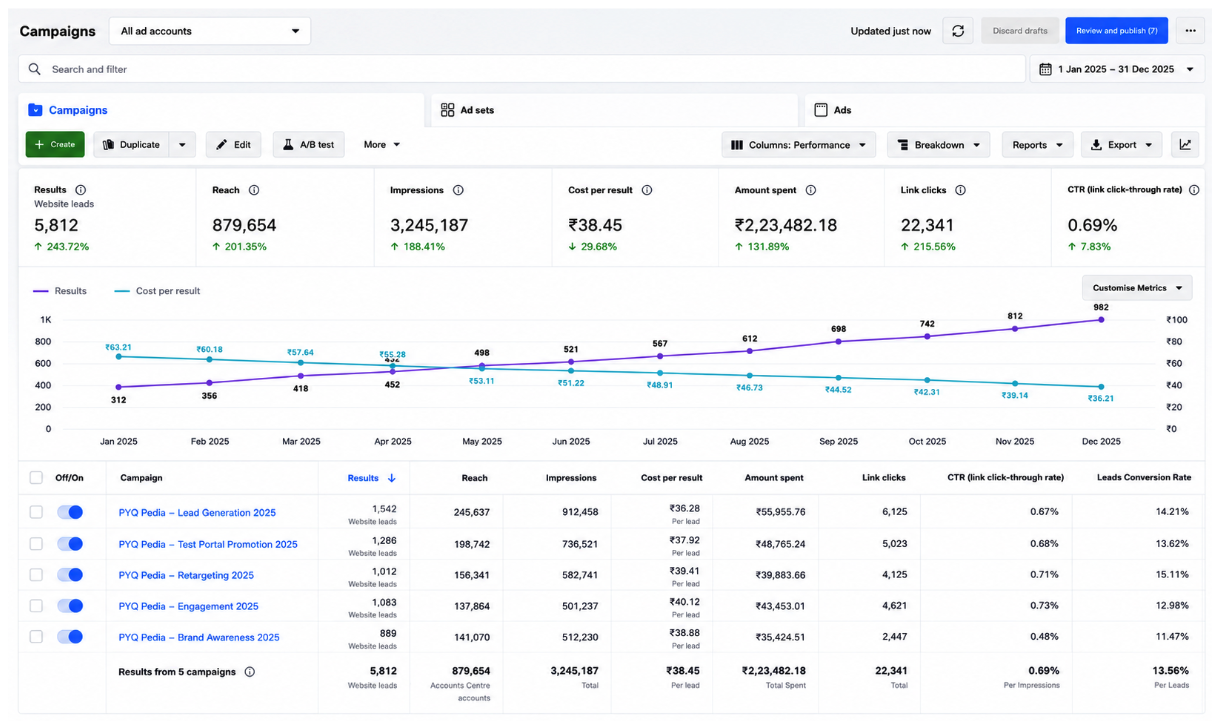This screenshot has height=721, width=1213.
Task: Click the Campaigns folder icon tab
Action: [35, 110]
